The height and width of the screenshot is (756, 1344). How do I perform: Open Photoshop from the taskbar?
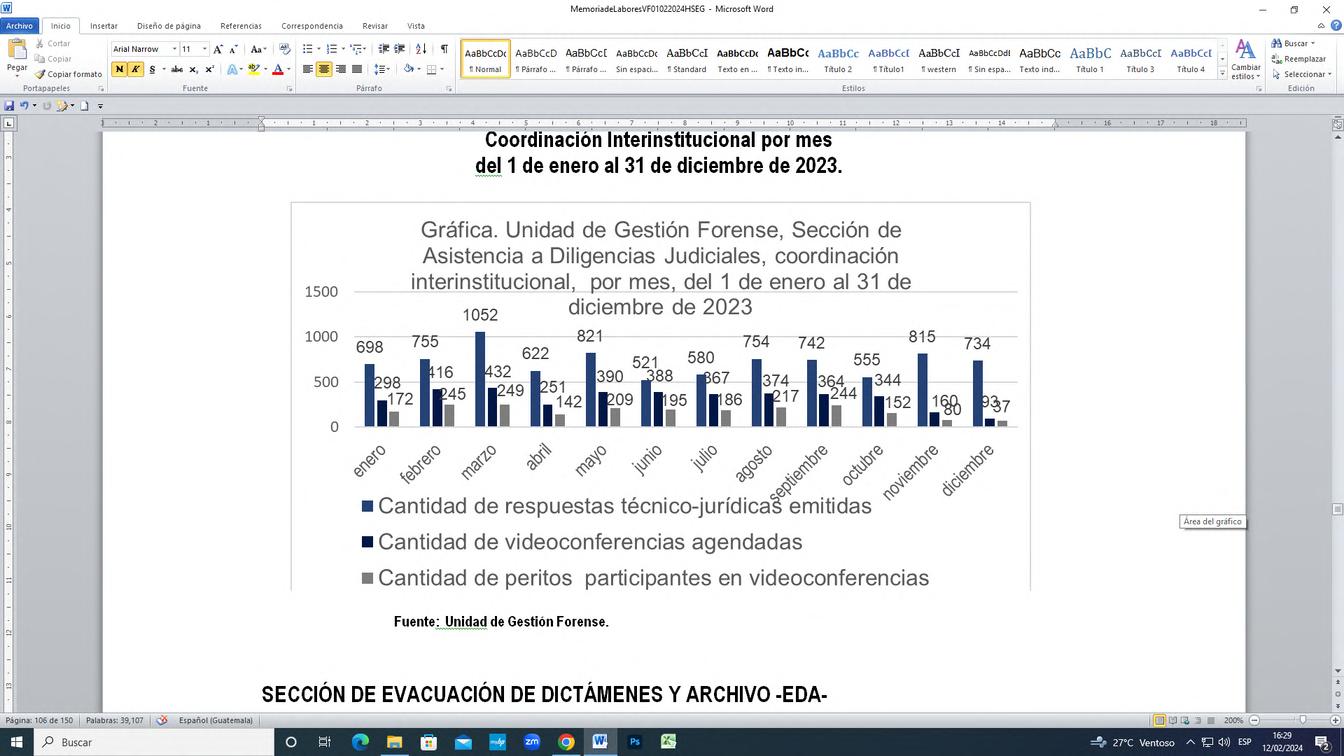pyautogui.click(x=634, y=742)
